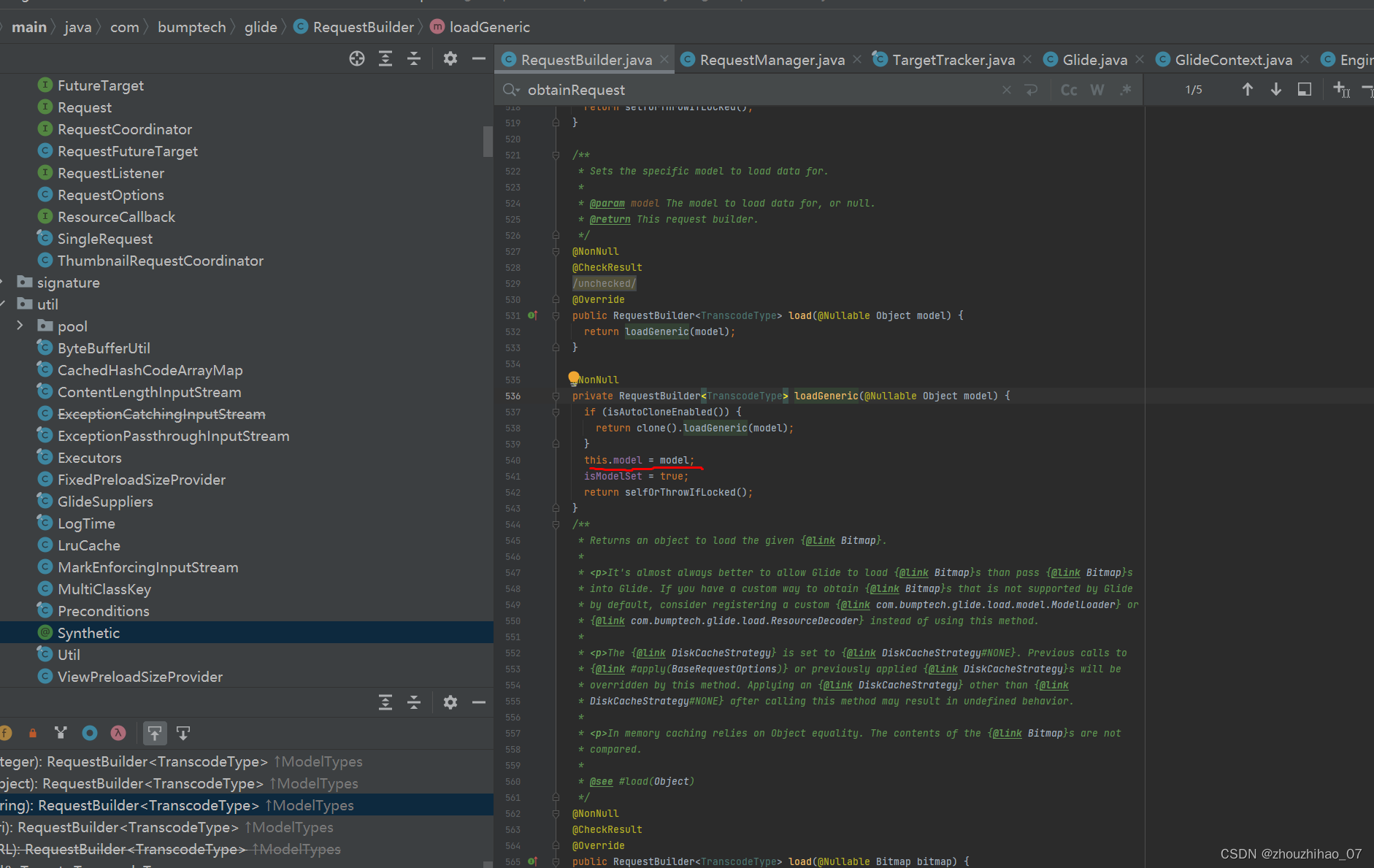The image size is (1374, 868).
Task: Fold the Javadoc comment at line 521
Action: point(556,155)
